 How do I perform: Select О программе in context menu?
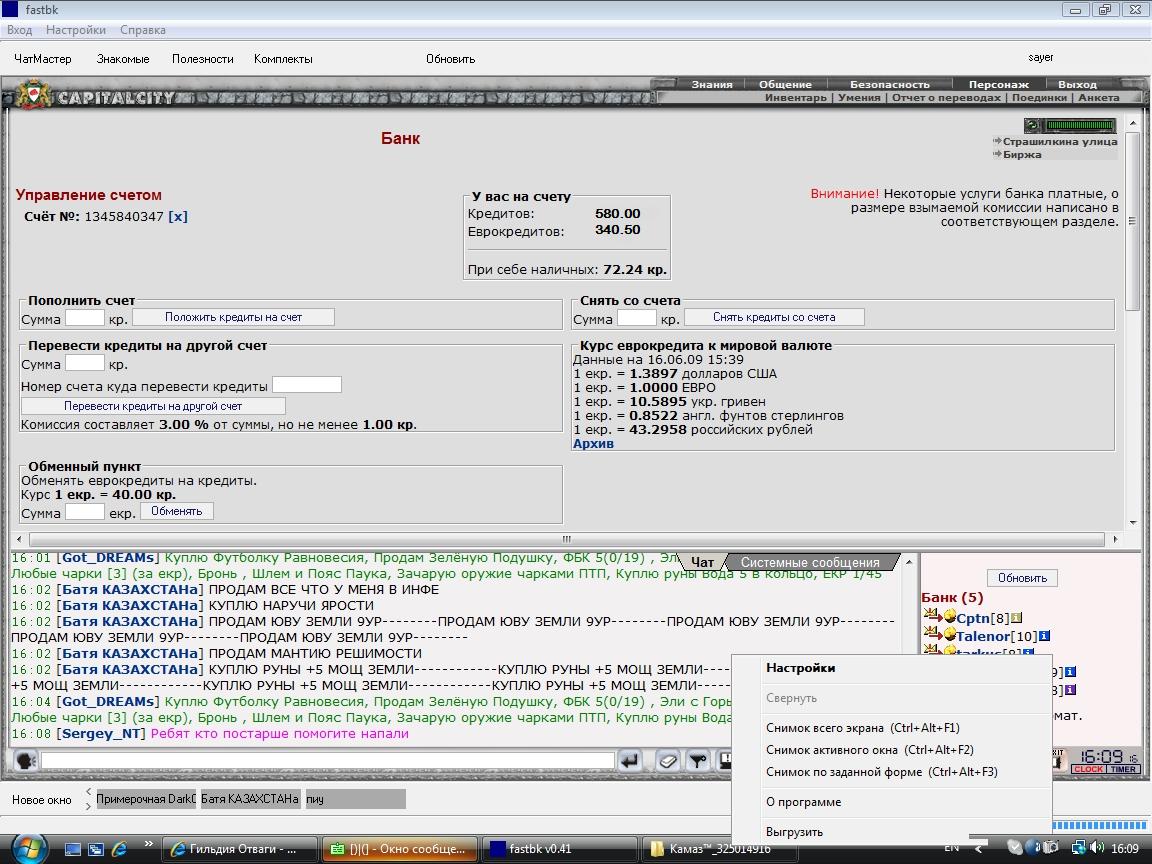pos(891,802)
